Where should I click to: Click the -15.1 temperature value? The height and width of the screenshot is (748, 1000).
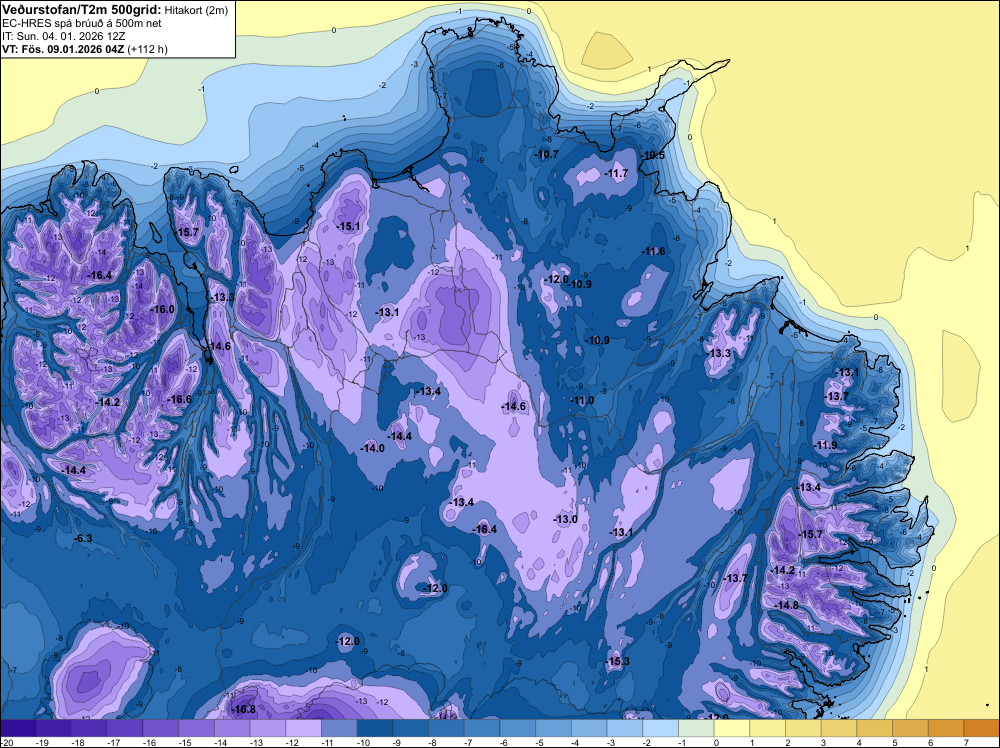(348, 226)
